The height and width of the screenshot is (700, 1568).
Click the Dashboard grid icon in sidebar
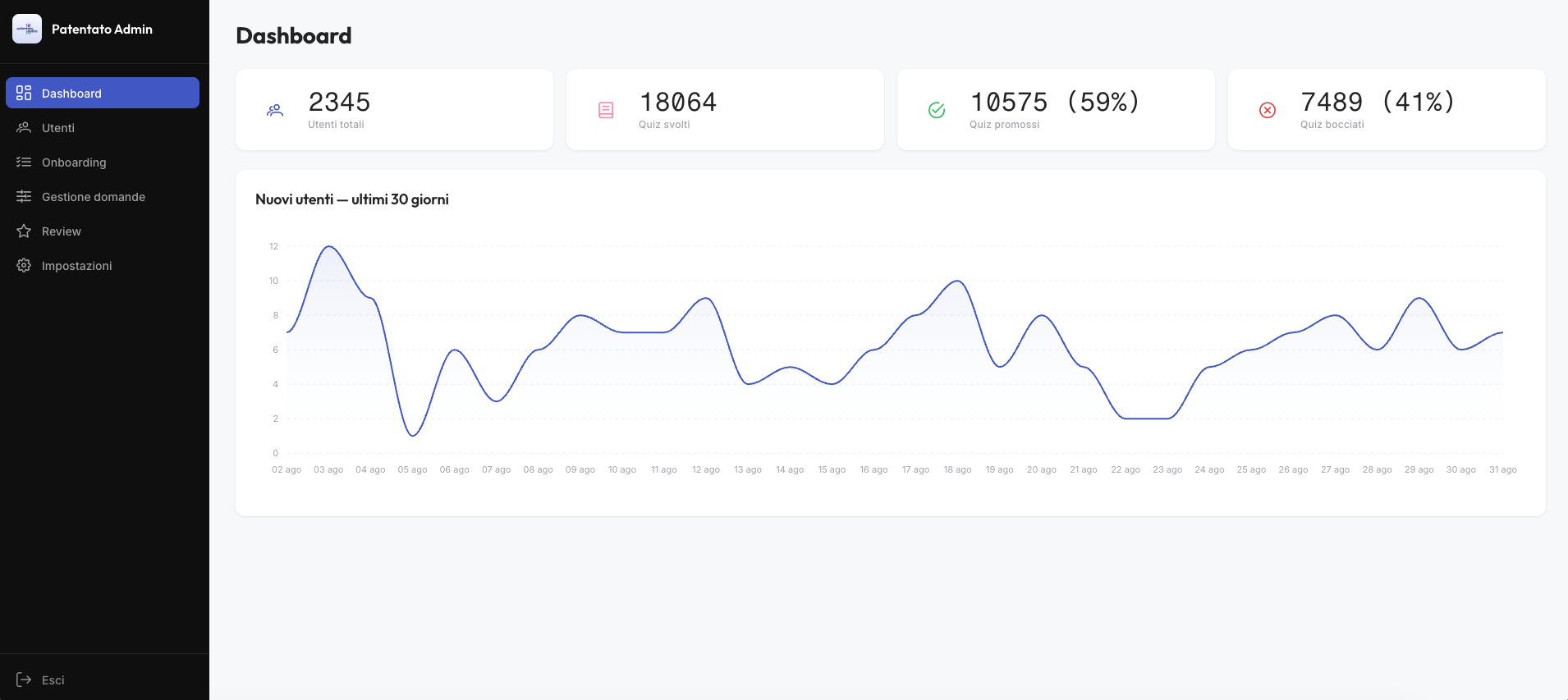click(24, 93)
